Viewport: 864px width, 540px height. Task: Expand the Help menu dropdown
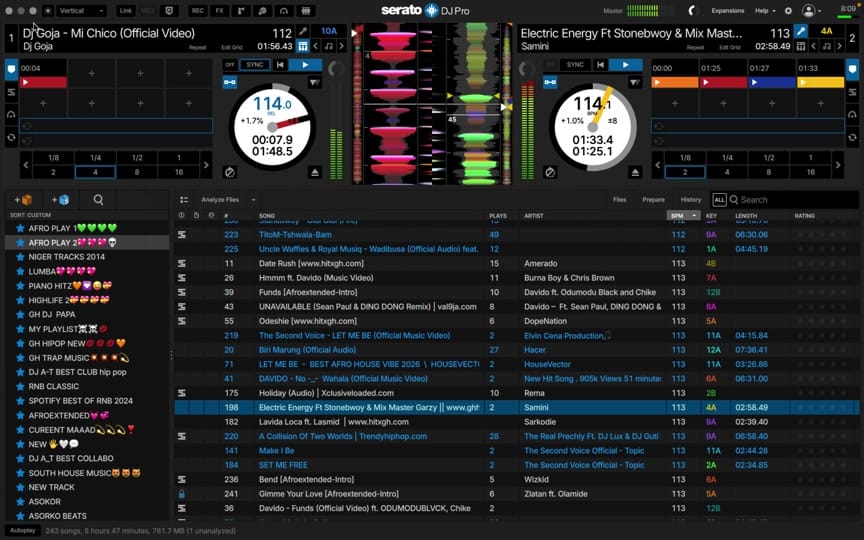tap(765, 10)
